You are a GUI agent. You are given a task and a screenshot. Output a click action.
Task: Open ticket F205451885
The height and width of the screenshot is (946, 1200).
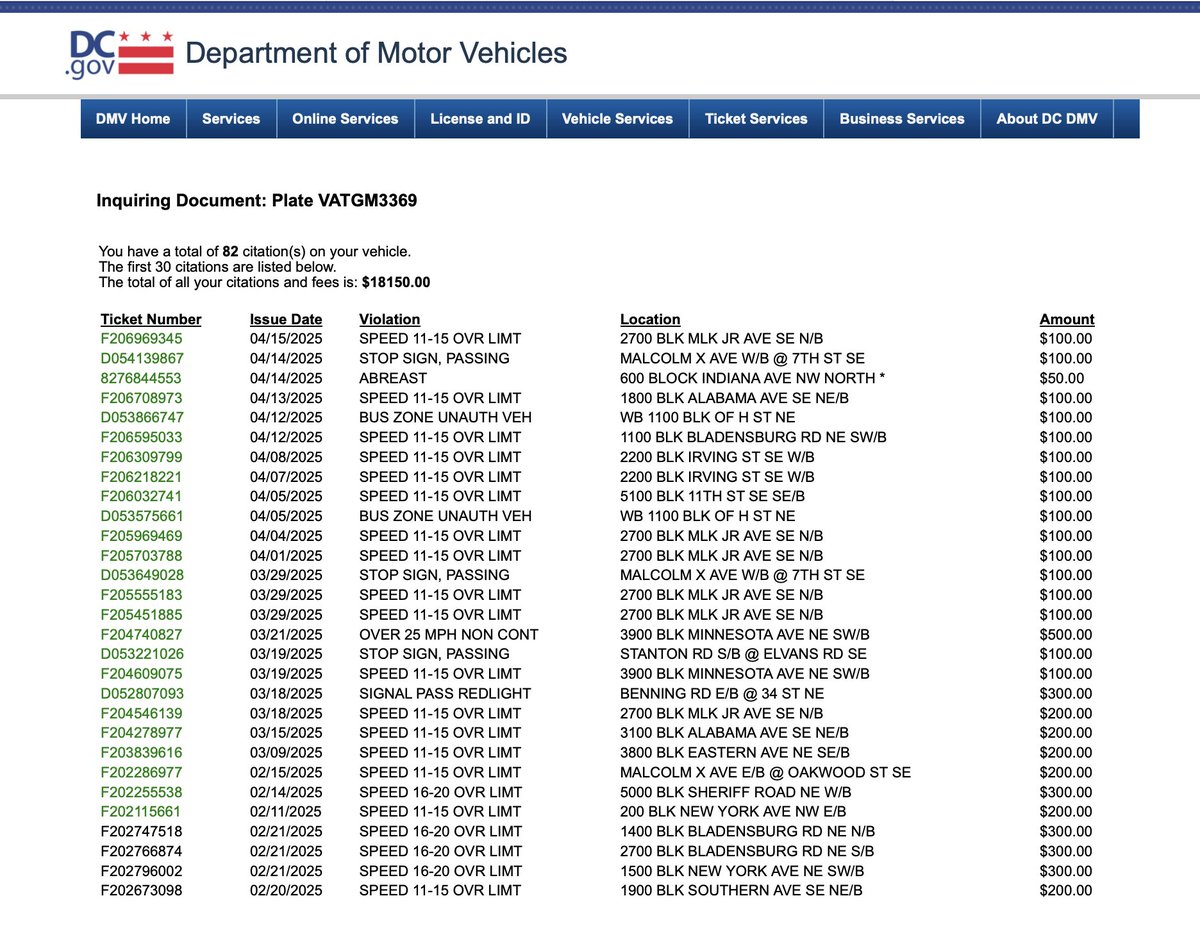[x=142, y=614]
